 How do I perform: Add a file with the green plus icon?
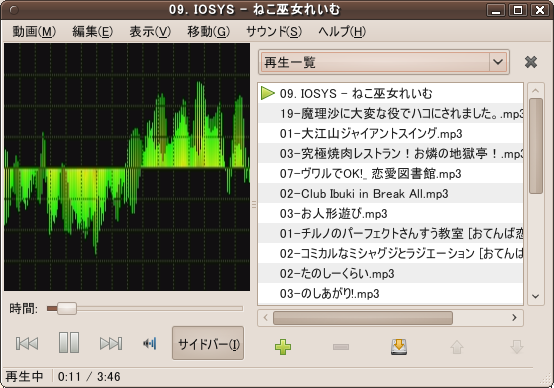tap(283, 347)
